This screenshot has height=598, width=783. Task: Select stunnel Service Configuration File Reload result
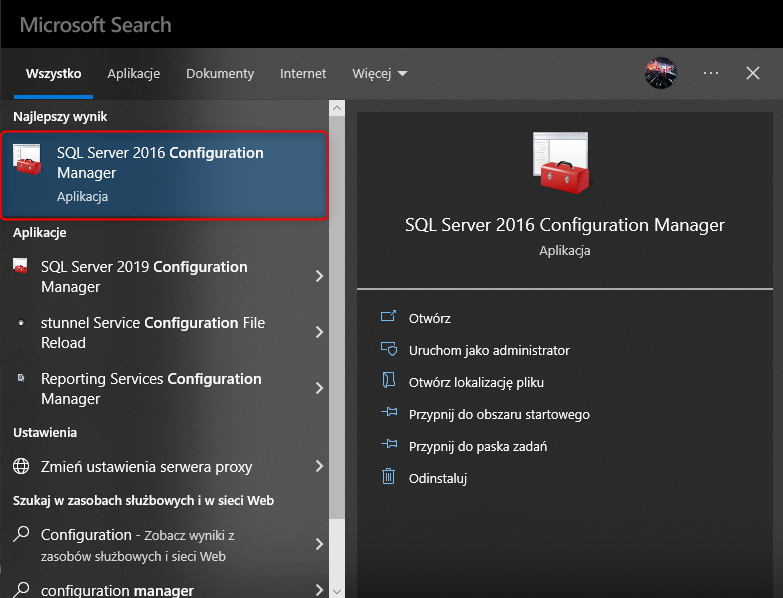coord(164,332)
